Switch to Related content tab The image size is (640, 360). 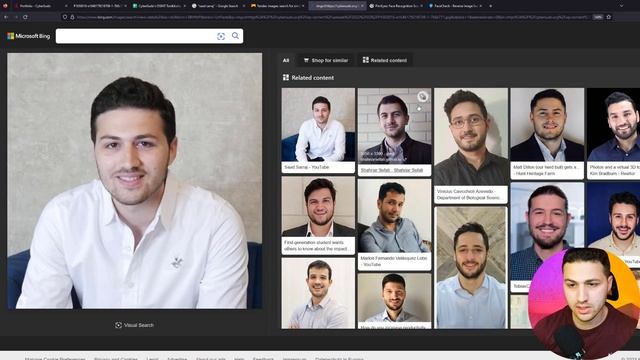coord(385,60)
